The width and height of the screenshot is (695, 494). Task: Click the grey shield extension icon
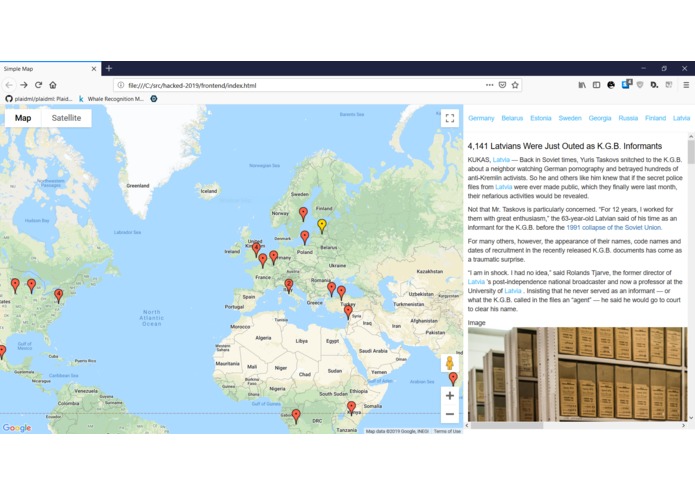640,85
